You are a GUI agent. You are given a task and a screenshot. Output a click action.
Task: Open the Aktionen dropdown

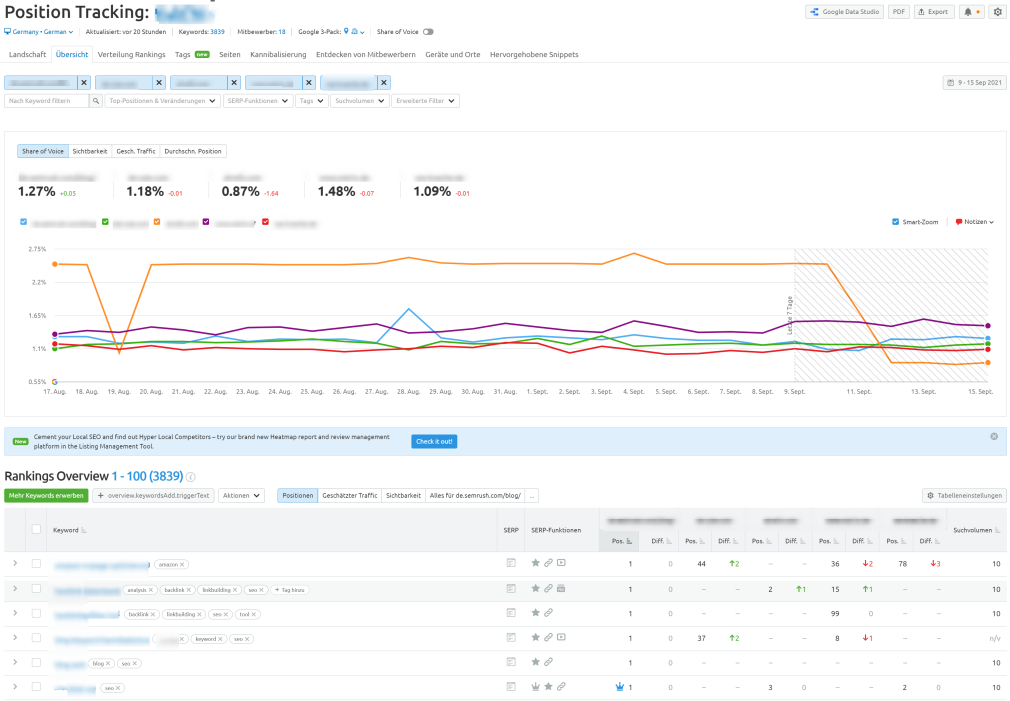click(242, 495)
